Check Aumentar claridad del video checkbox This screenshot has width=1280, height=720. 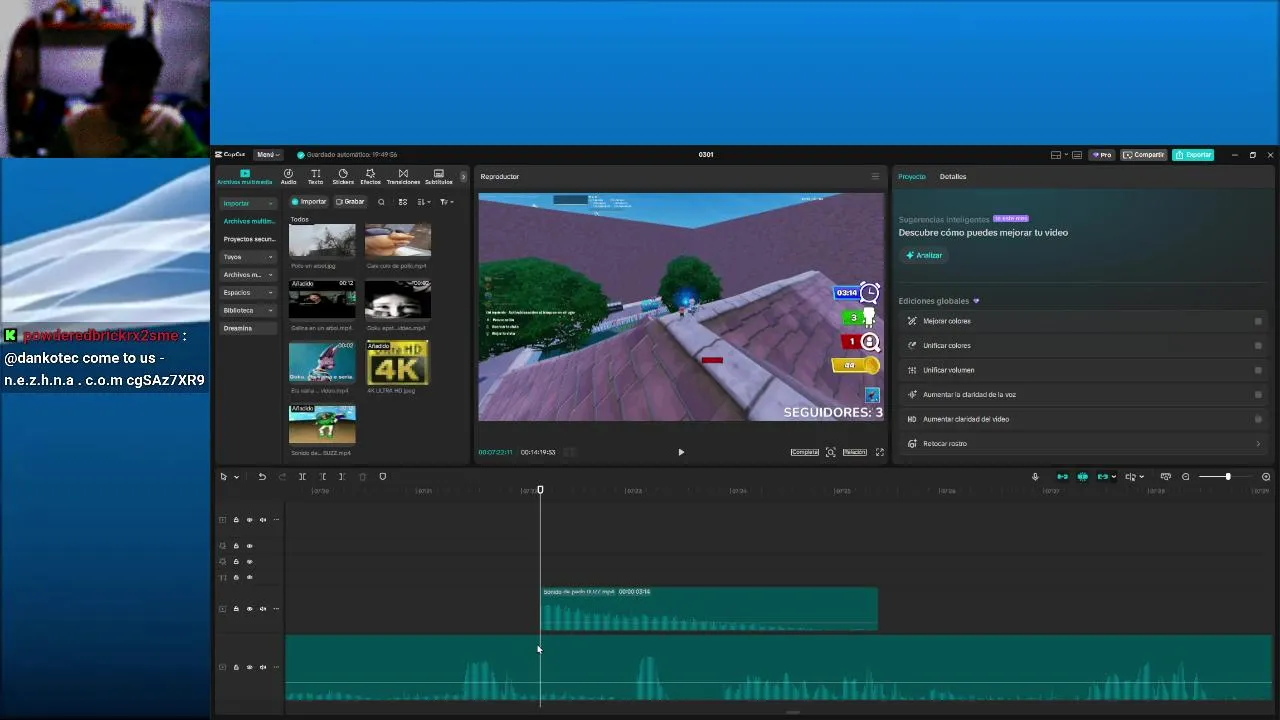(1258, 419)
